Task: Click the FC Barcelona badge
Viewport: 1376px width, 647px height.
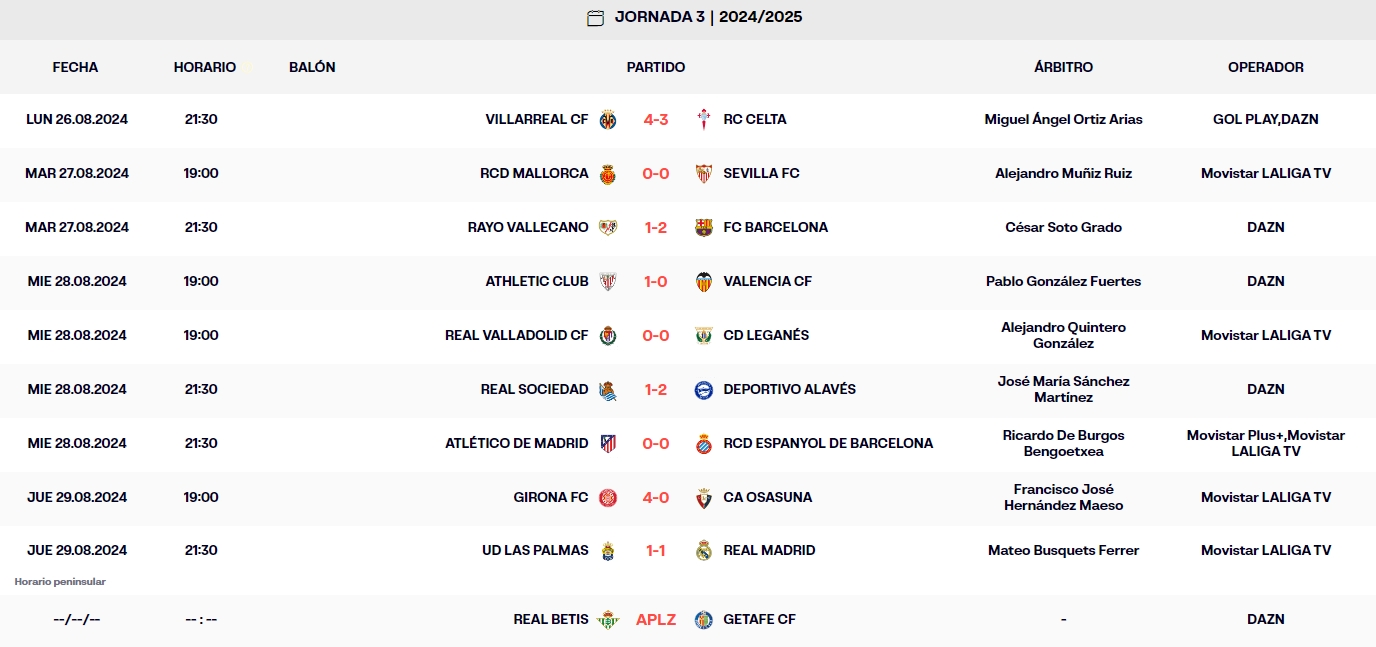Action: 701,227
